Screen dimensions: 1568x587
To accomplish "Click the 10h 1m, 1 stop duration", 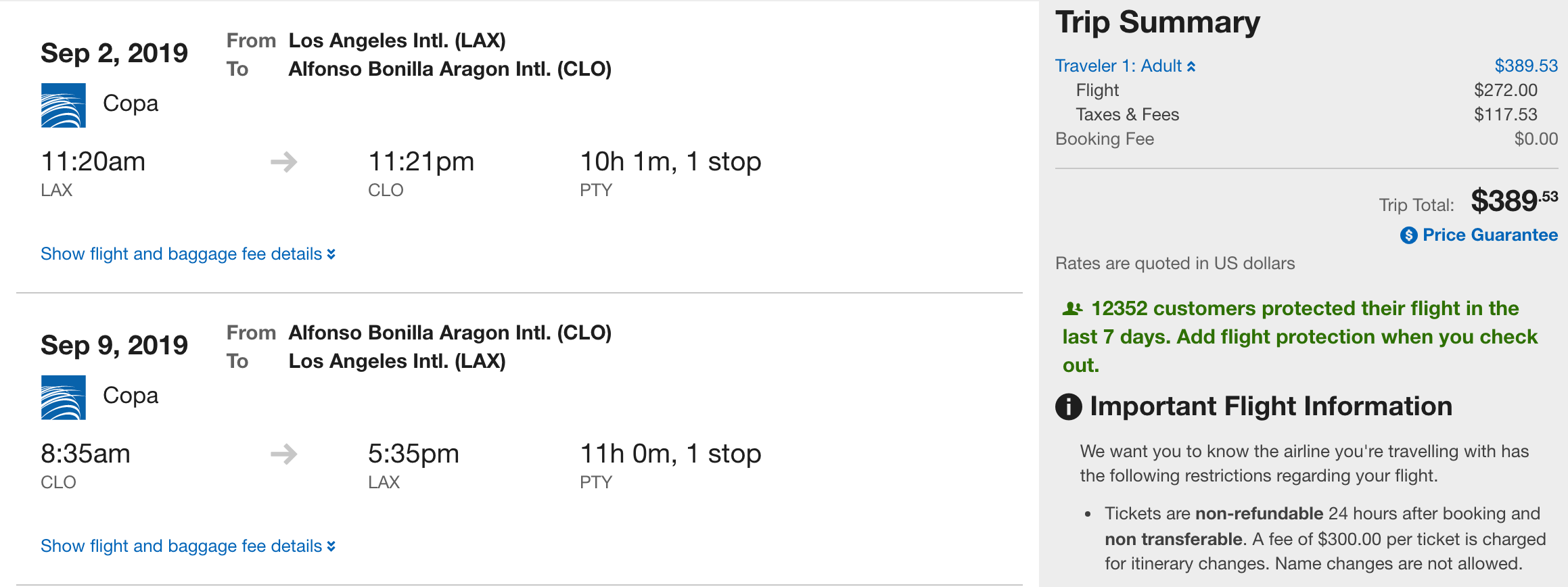I will click(x=670, y=162).
